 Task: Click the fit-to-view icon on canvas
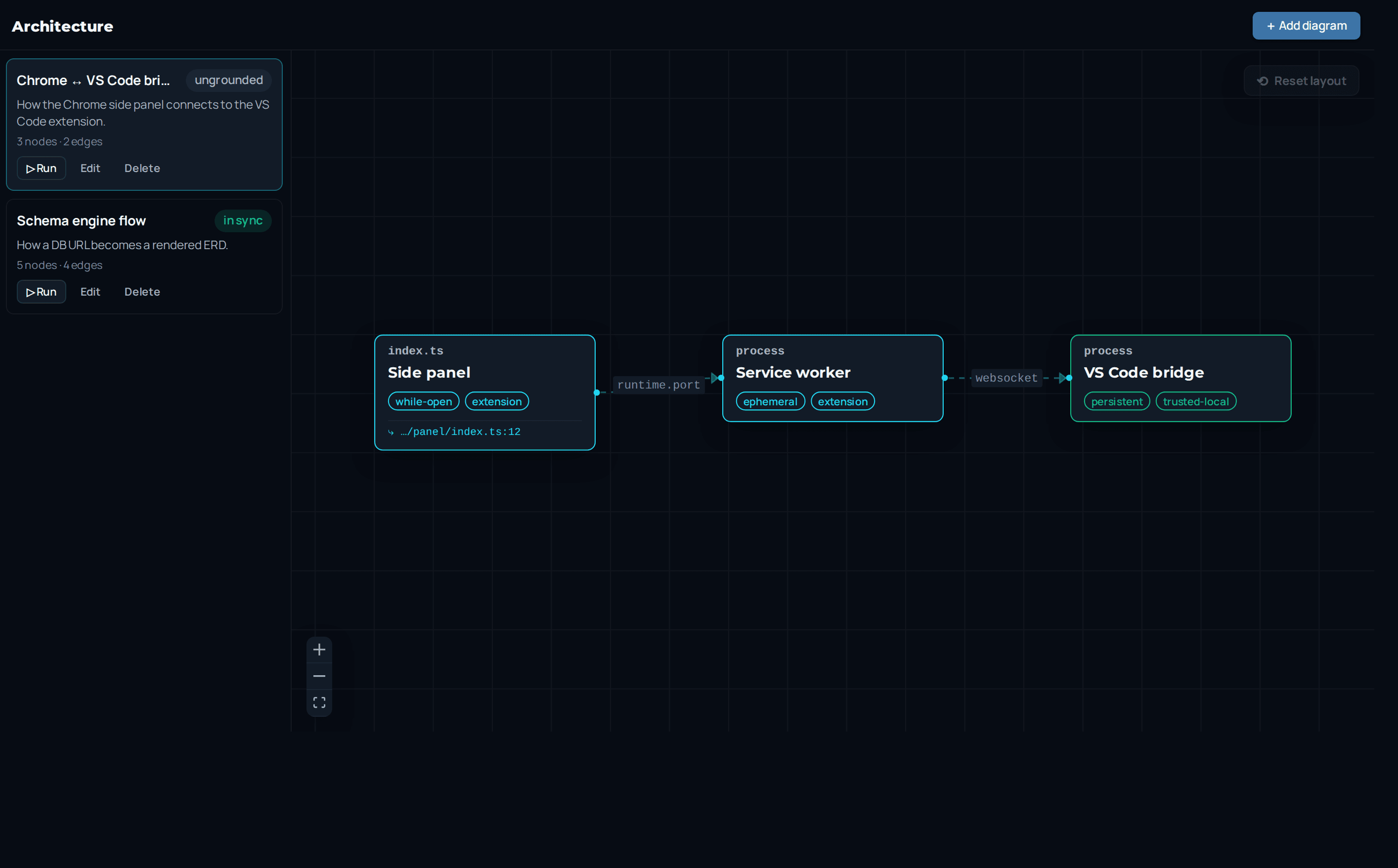tap(319, 702)
